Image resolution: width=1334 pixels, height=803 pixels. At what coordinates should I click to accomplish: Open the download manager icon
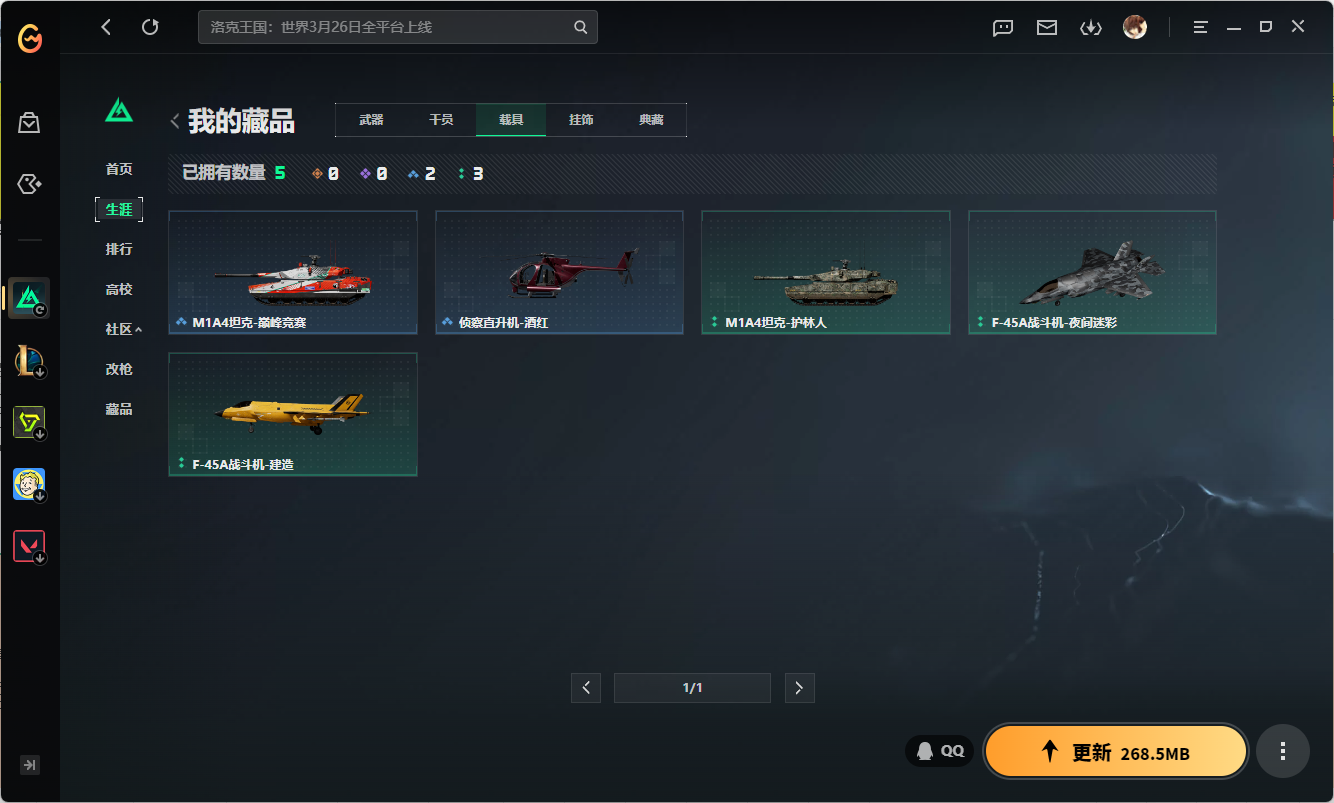tap(1090, 27)
